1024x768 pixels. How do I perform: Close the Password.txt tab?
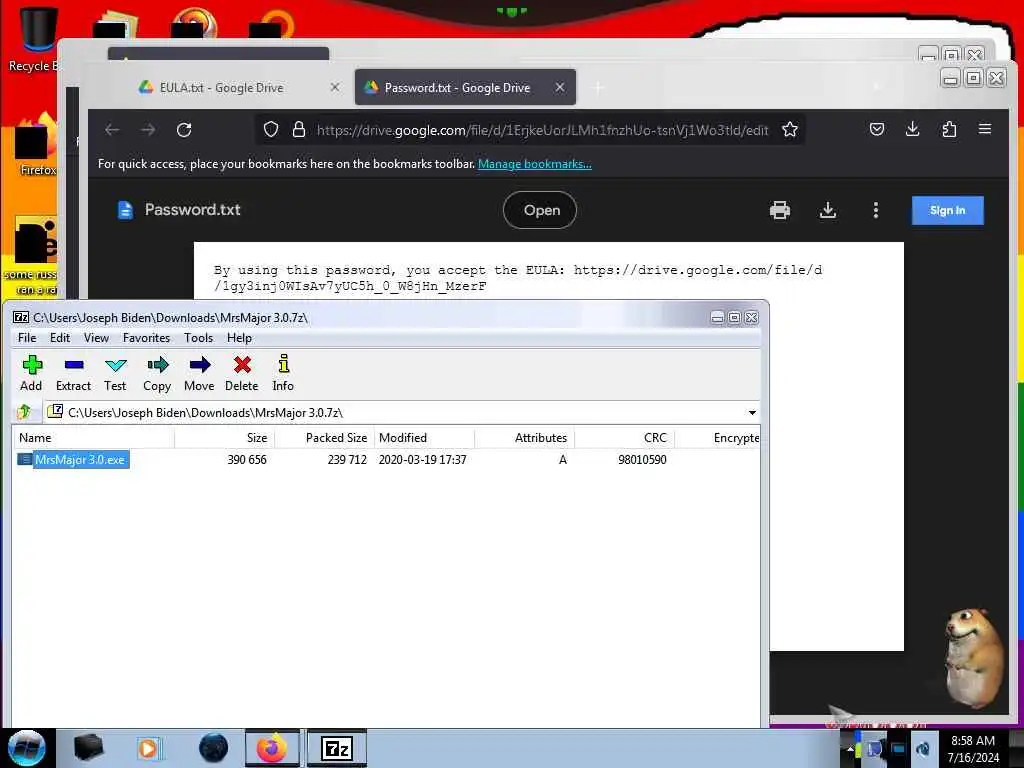pyautogui.click(x=560, y=87)
